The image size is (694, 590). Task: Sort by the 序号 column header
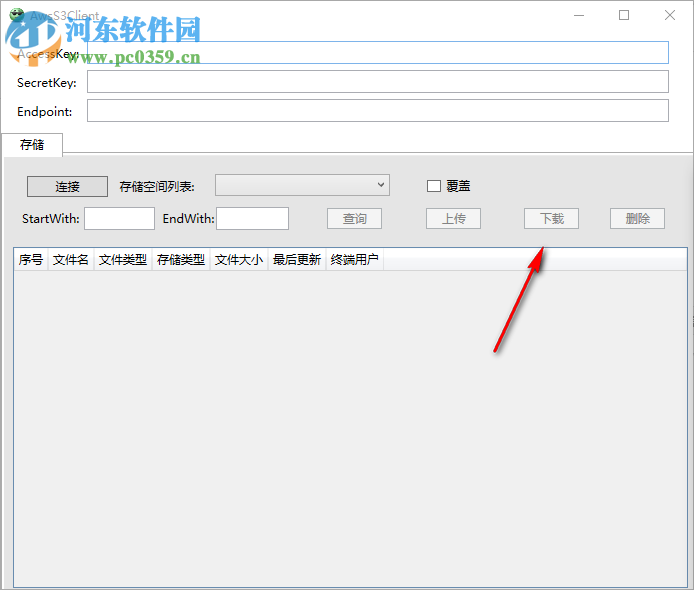click(x=31, y=259)
